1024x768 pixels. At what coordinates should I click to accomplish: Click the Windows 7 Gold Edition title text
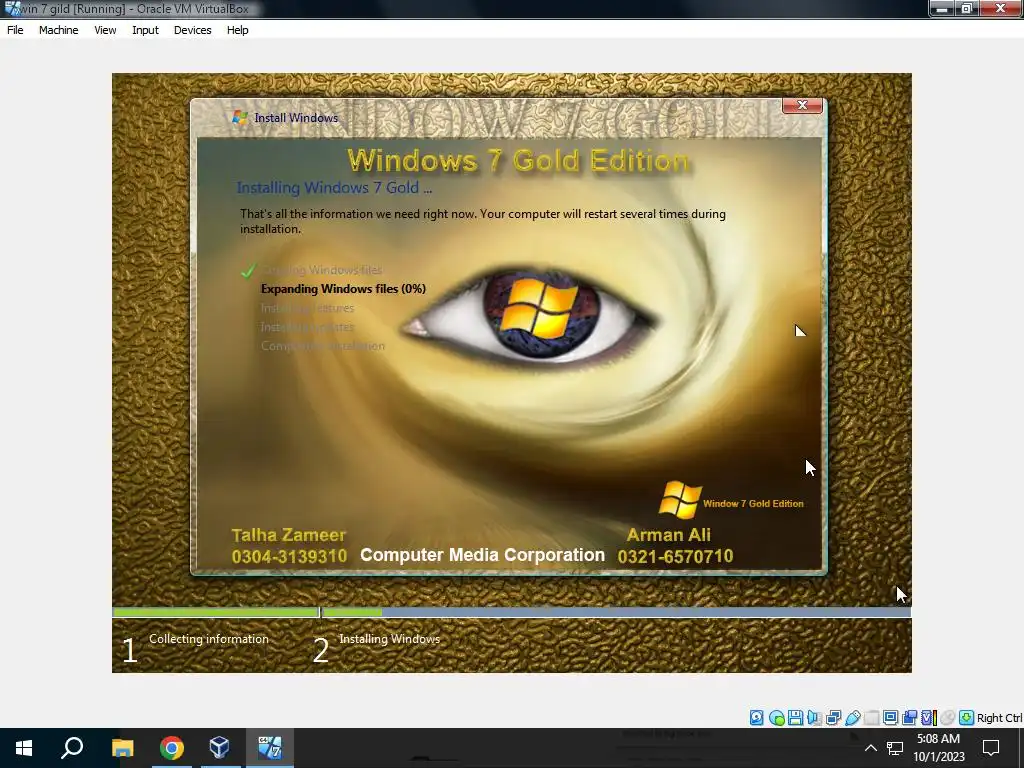pos(518,161)
